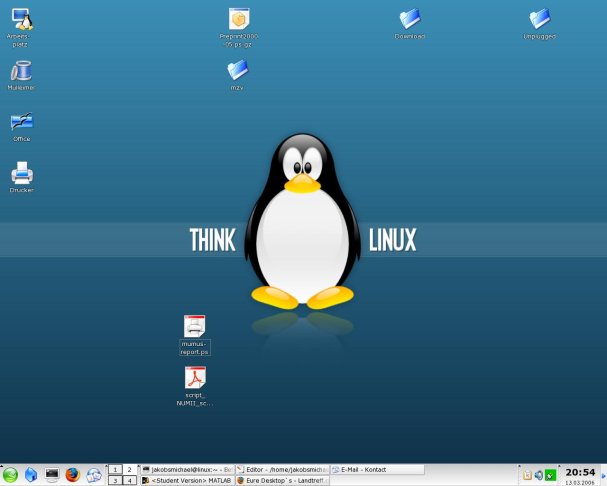Open the Unplugged folder on desktop
The height and width of the screenshot is (486, 607).
tap(539, 19)
